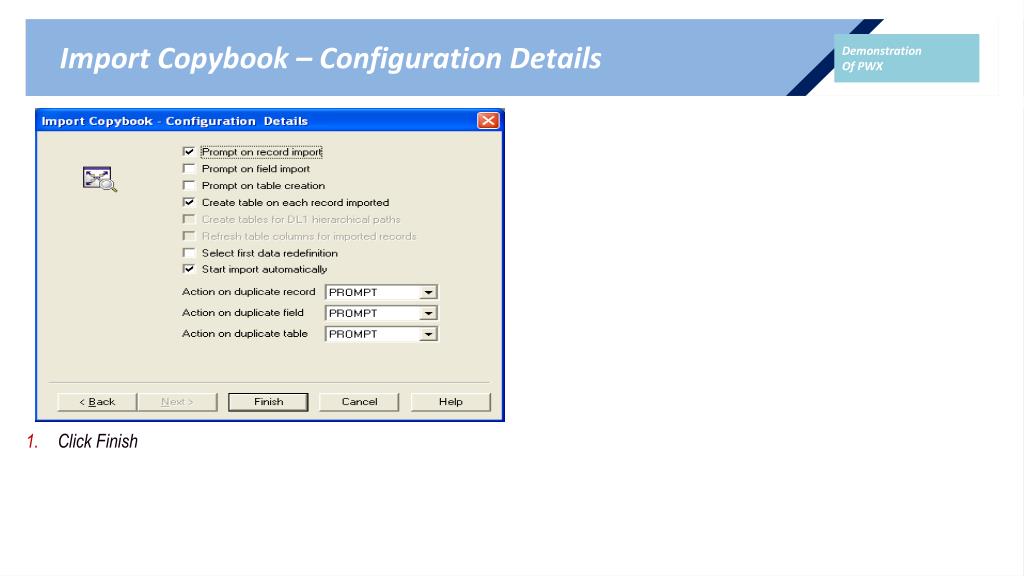The image size is (1024, 576).
Task: Close the Import Copybook dialog
Action: click(488, 121)
